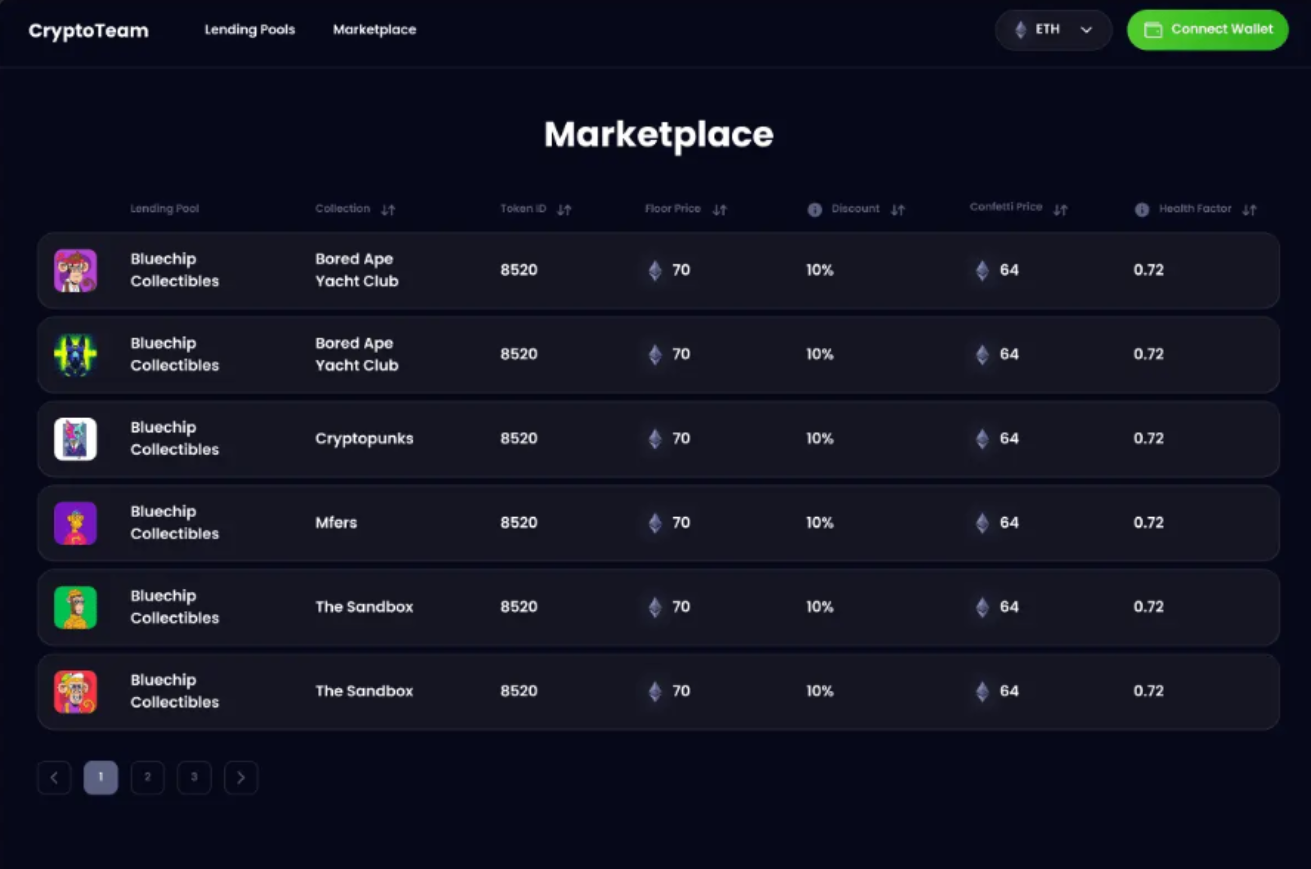The image size is (1311, 869).
Task: Click confetti price value 64 in Mfers row
Action: tap(1009, 523)
